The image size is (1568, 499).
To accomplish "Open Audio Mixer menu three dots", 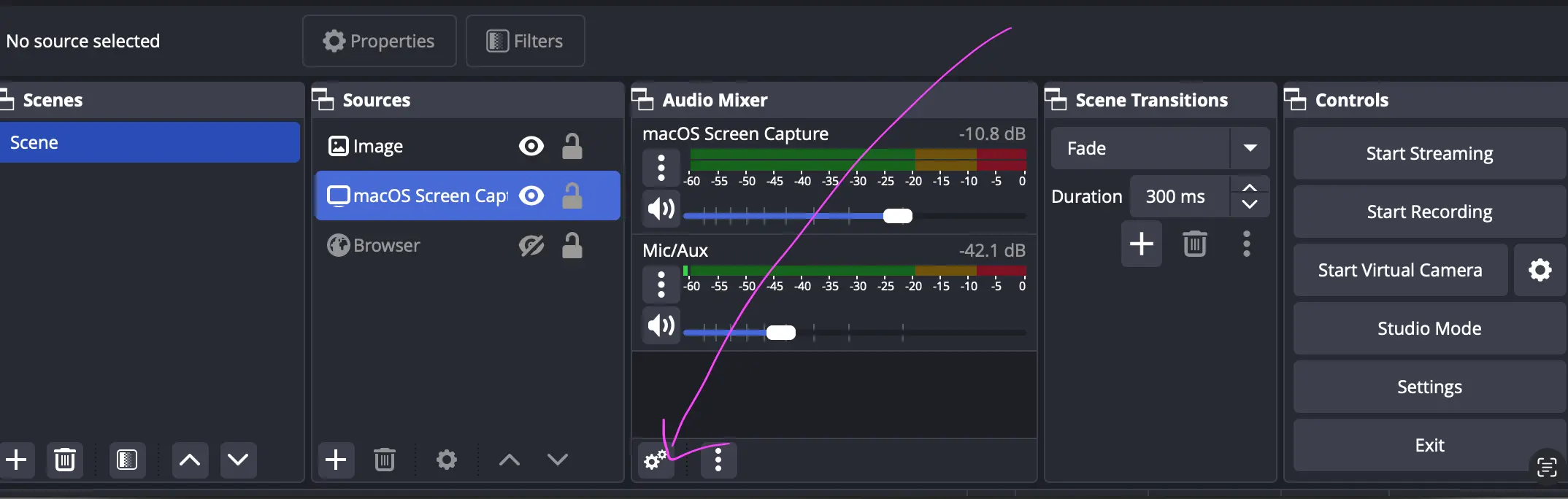I will [718, 460].
